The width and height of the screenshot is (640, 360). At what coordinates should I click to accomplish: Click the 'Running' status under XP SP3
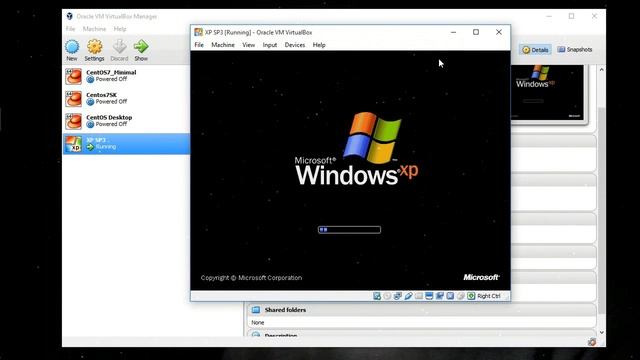pos(106,147)
